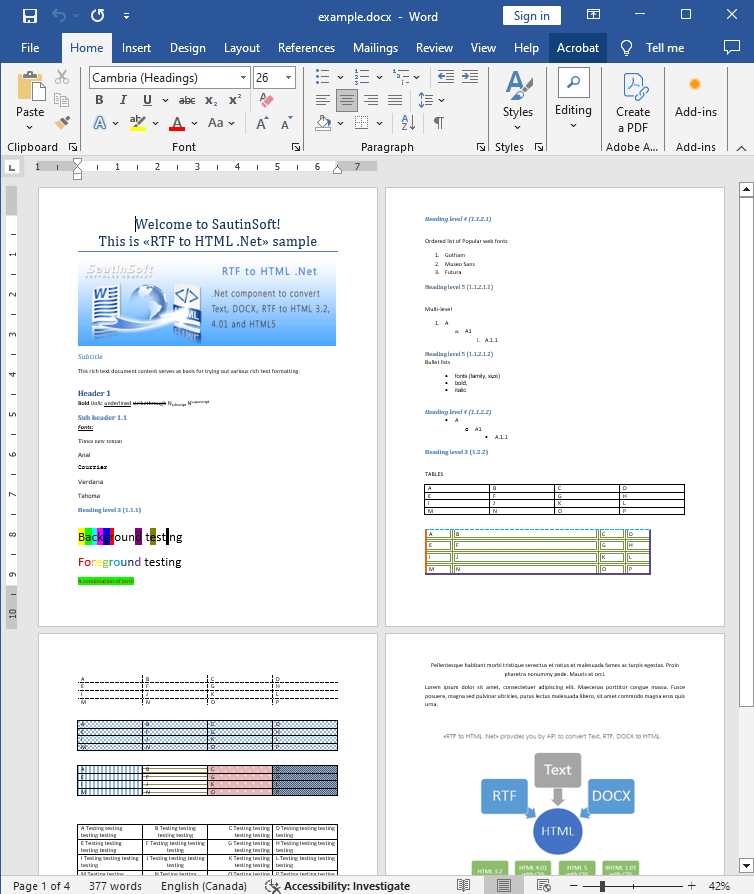
Task: Click the Save icon in title bar
Action: pos(30,16)
